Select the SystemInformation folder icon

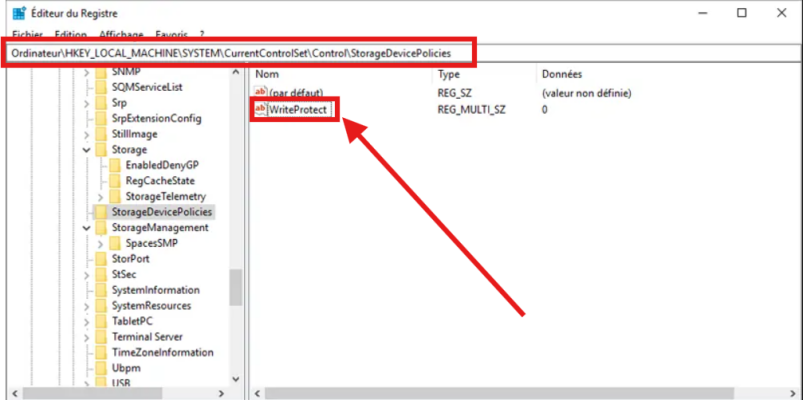(x=101, y=290)
